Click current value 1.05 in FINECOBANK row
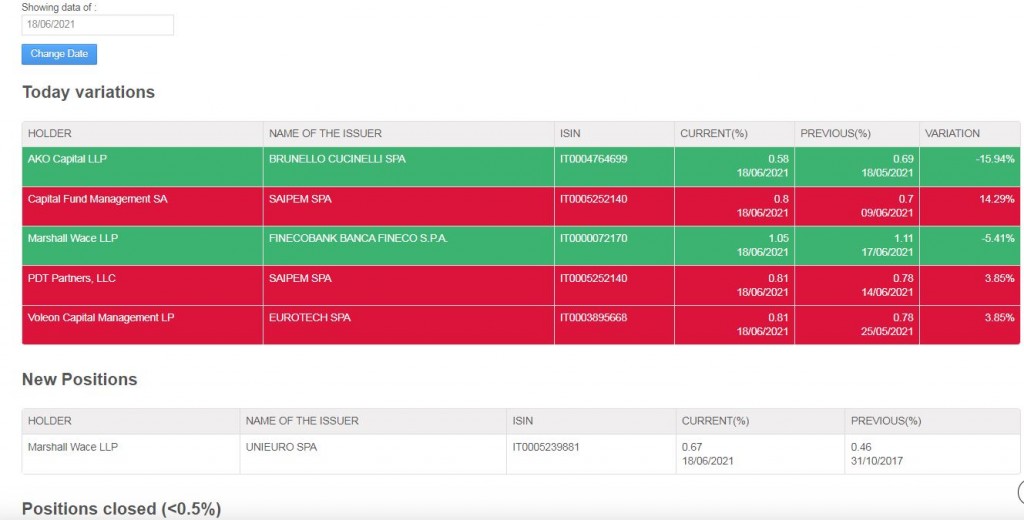 [x=778, y=238]
